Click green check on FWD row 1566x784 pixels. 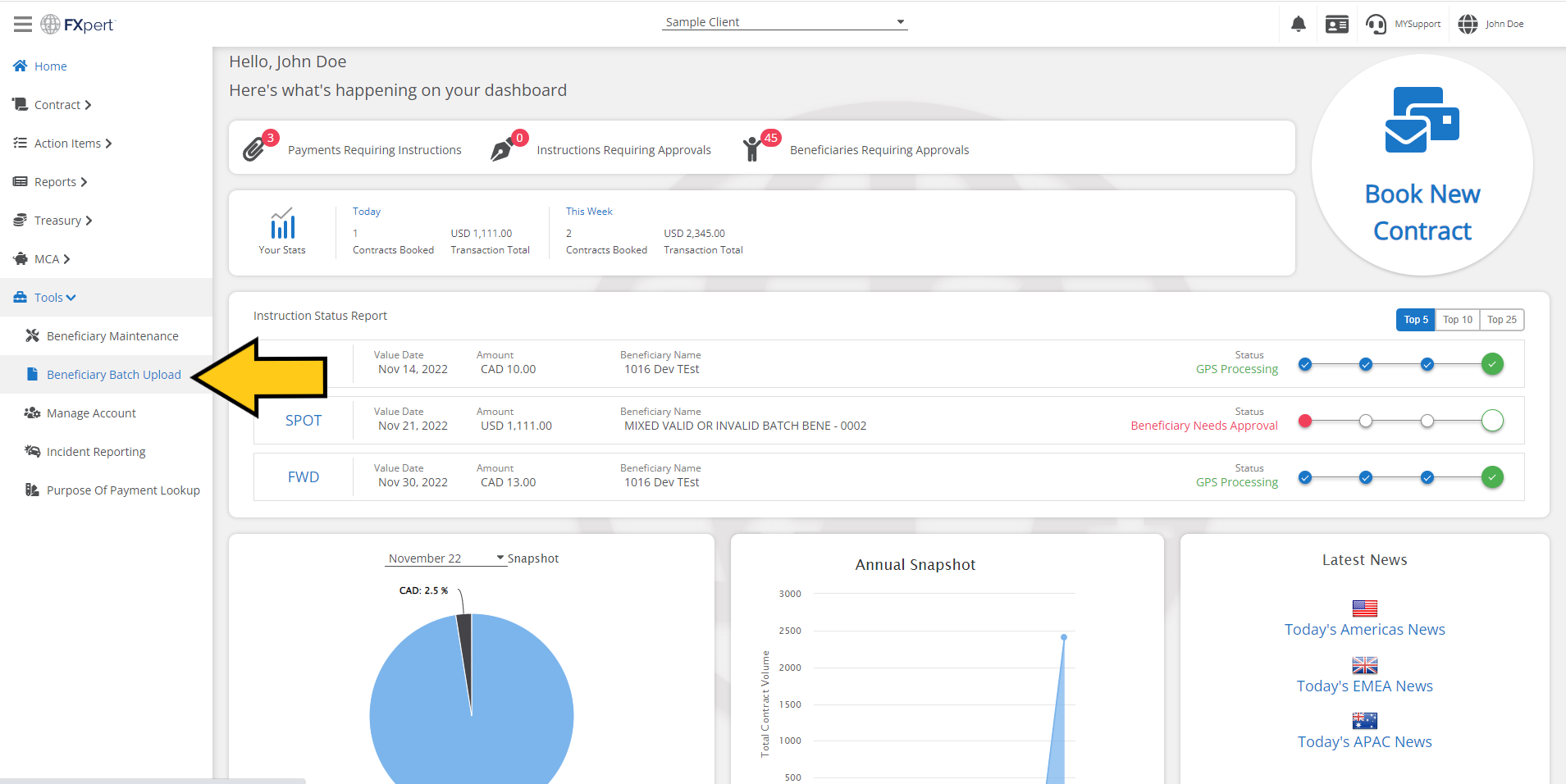1492,477
